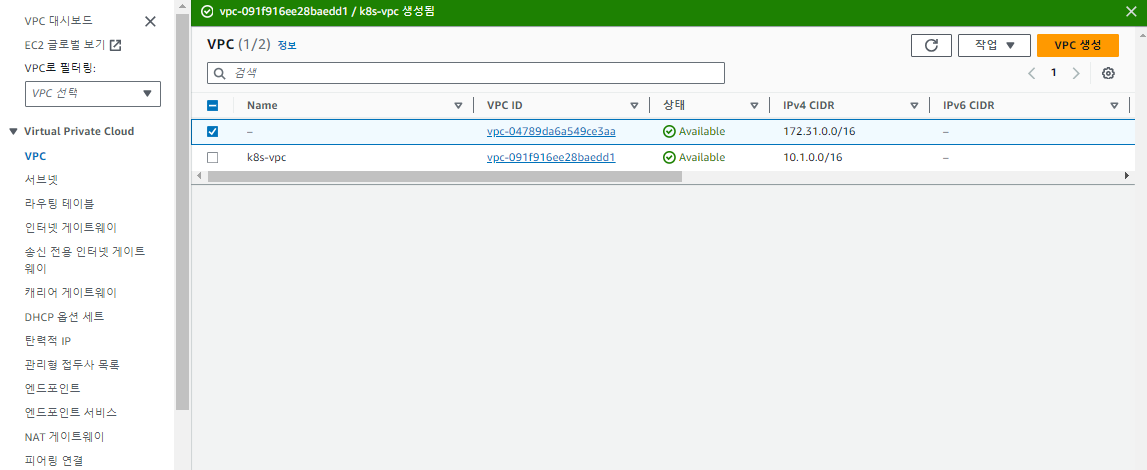
Task: Open 탄력적 IP in sidebar
Action: pyautogui.click(x=47, y=341)
